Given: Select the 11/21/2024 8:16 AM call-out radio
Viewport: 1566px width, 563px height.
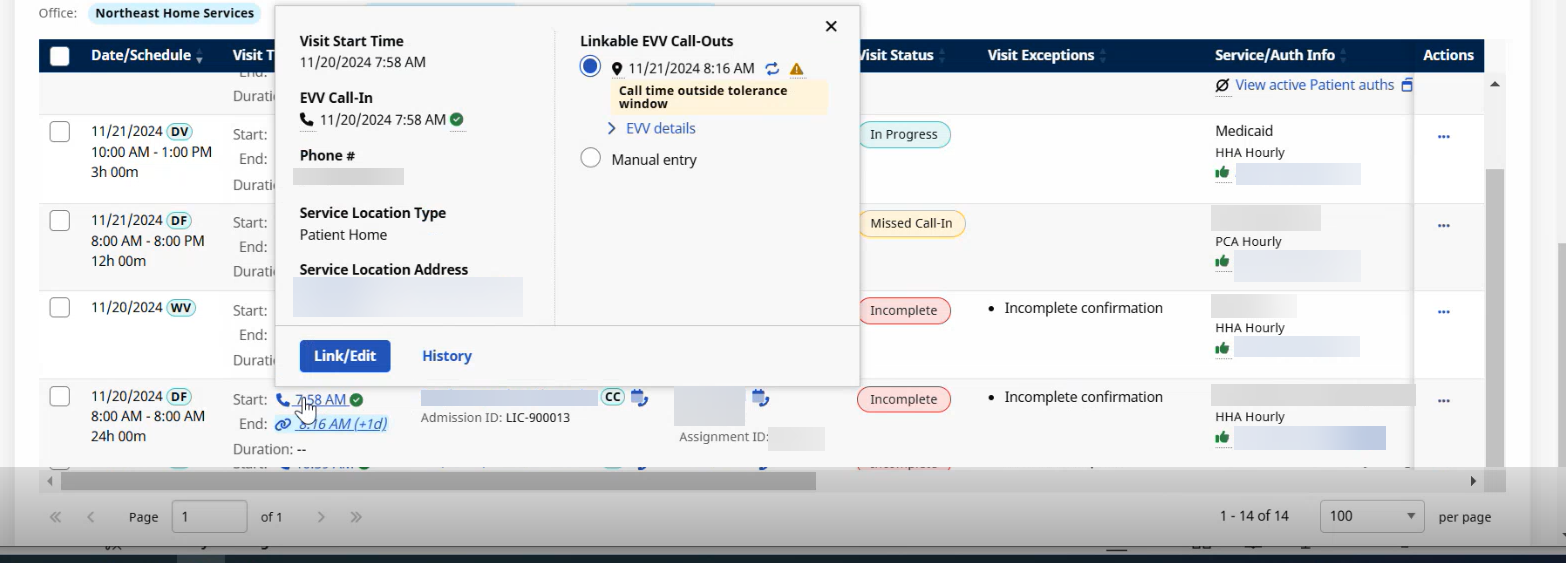Looking at the screenshot, I should [x=590, y=66].
